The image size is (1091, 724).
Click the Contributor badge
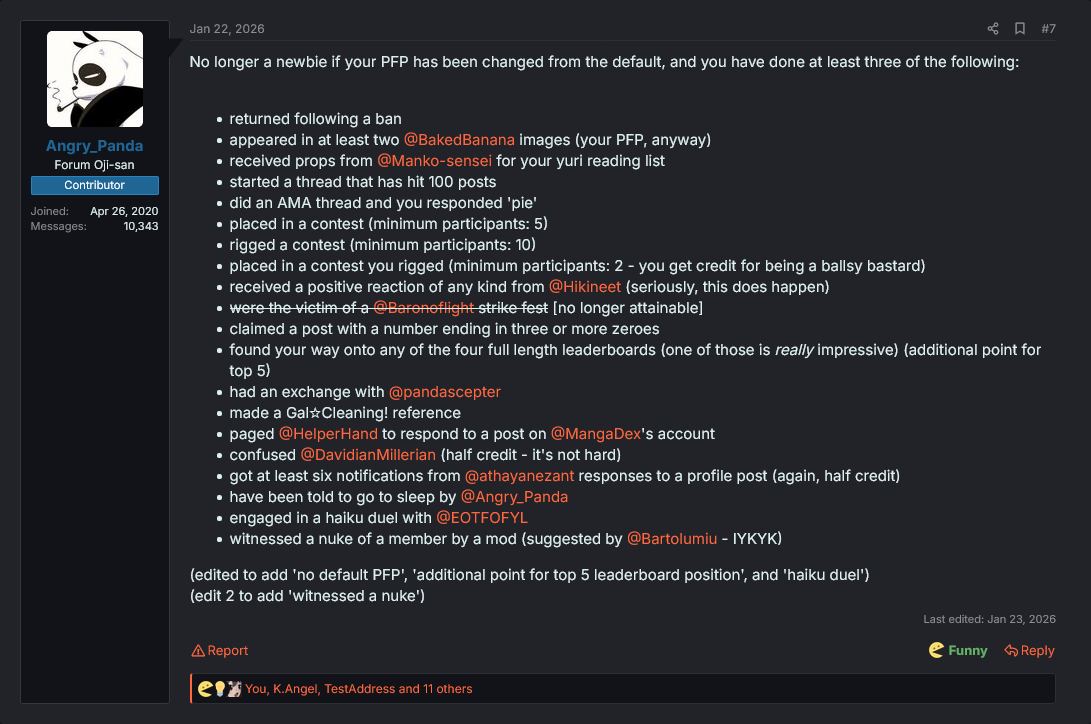coord(95,185)
